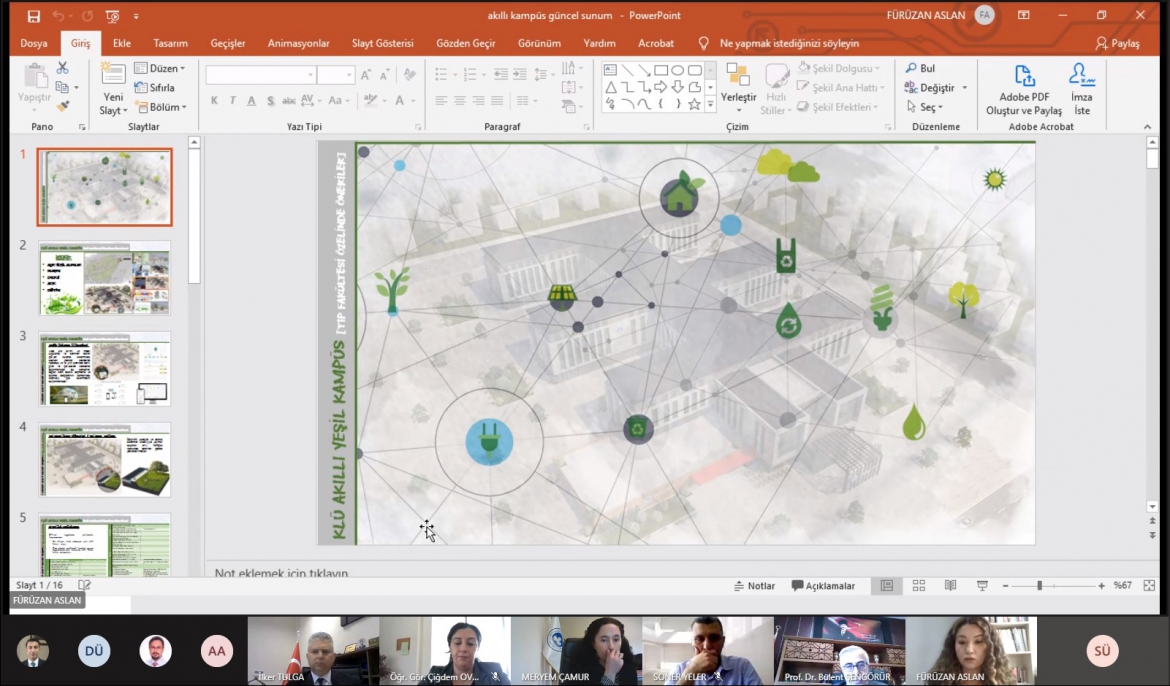
Task: Click Prof. Dr. Bülent Şengörür's video tile
Action: click(x=839, y=650)
